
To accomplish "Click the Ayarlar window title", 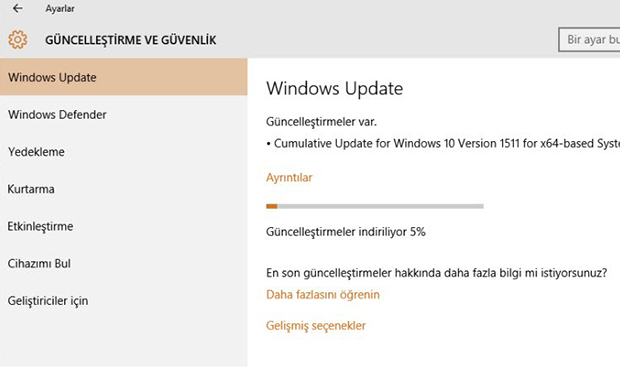I will pyautogui.click(x=60, y=9).
